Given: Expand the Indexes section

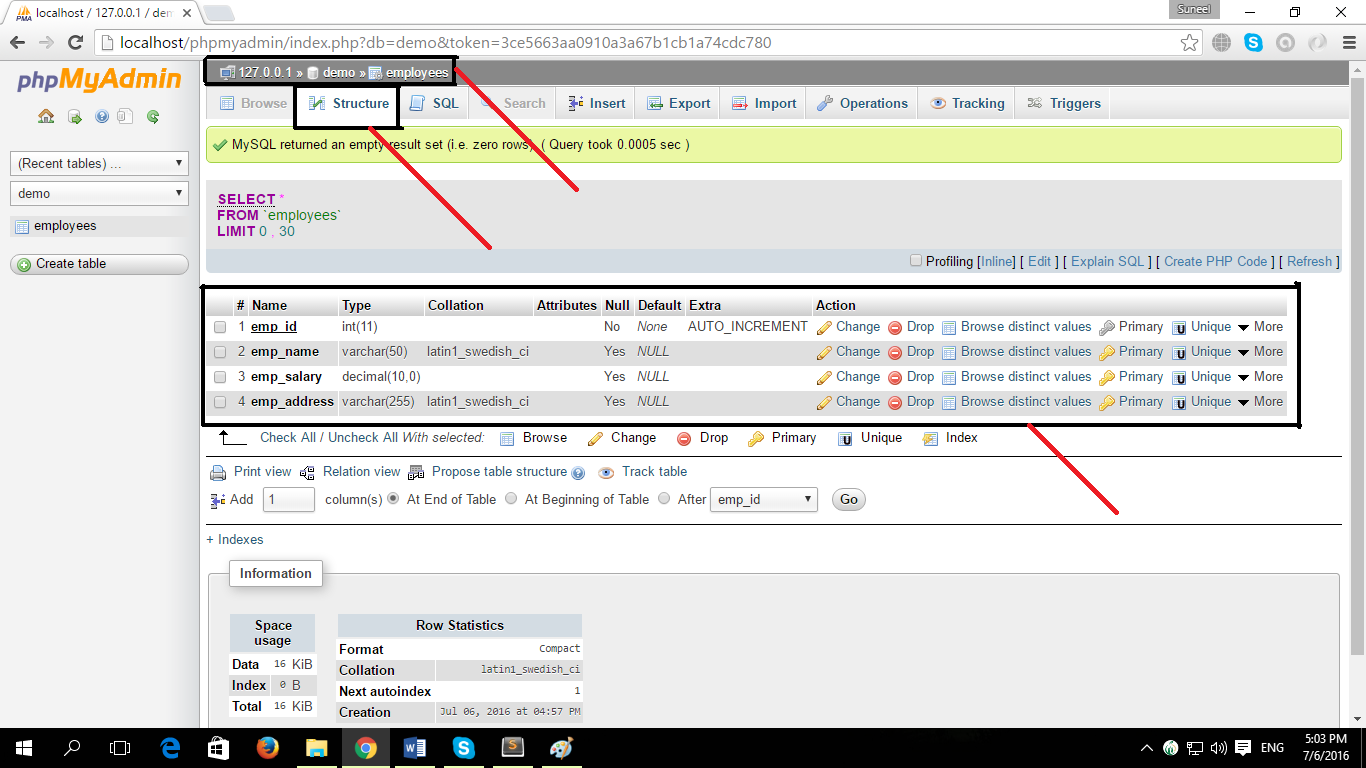Looking at the screenshot, I should 234,539.
